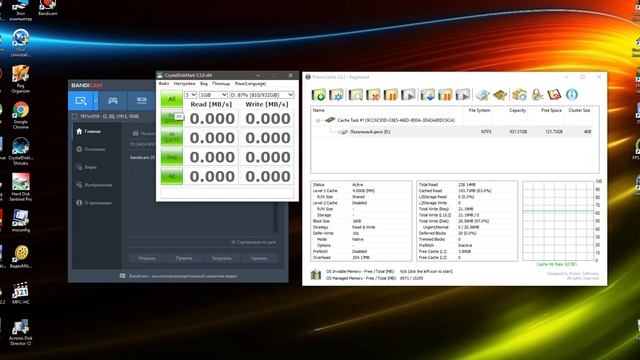Image resolution: width=640 pixels, height=360 pixels.
Task: Click CrystalDiskMark bottom comment field
Action: click(x=227, y=193)
